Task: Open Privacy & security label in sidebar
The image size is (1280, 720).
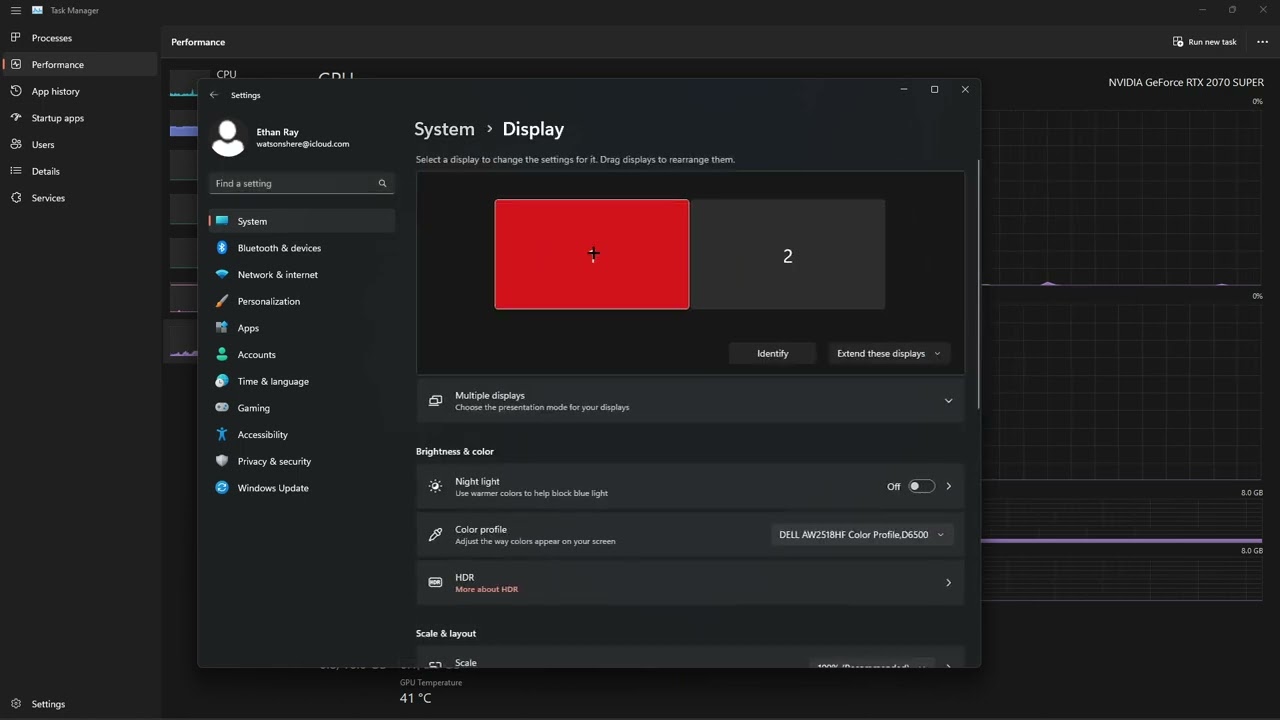Action: [274, 461]
